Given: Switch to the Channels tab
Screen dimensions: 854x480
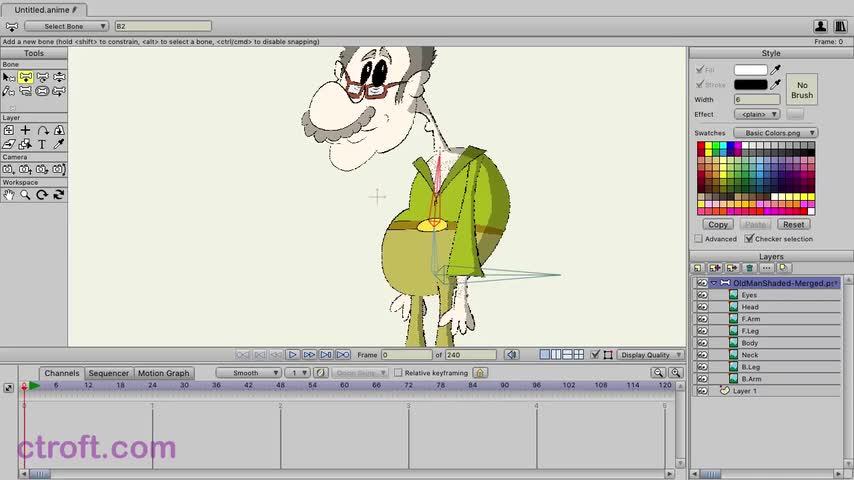Looking at the screenshot, I should coord(62,373).
